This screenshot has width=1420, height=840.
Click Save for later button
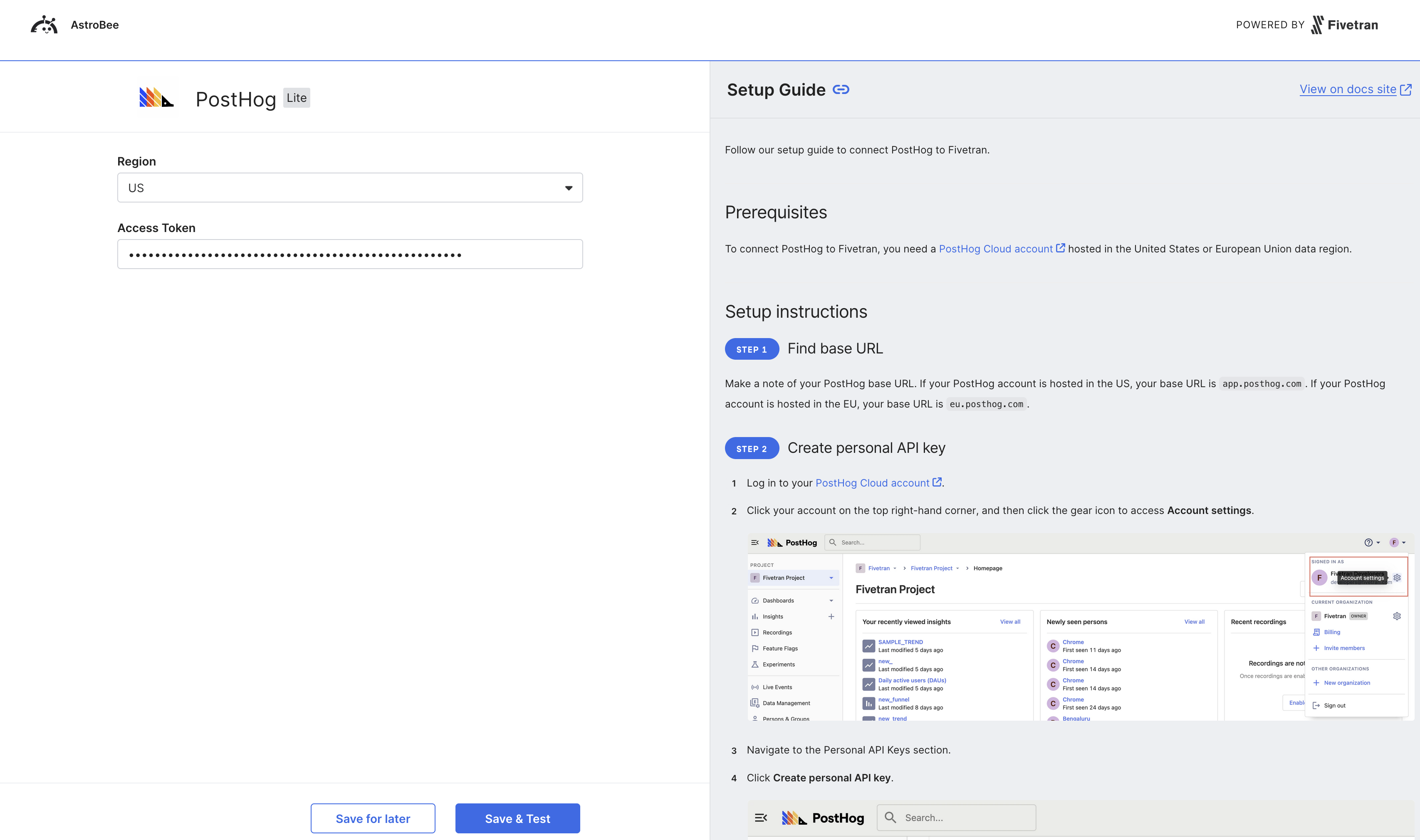tap(373, 818)
